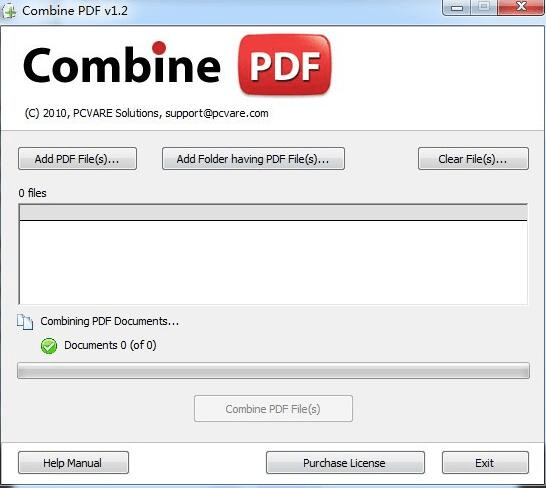The height and width of the screenshot is (488, 546).
Task: Click the file list column header
Action: [273, 212]
